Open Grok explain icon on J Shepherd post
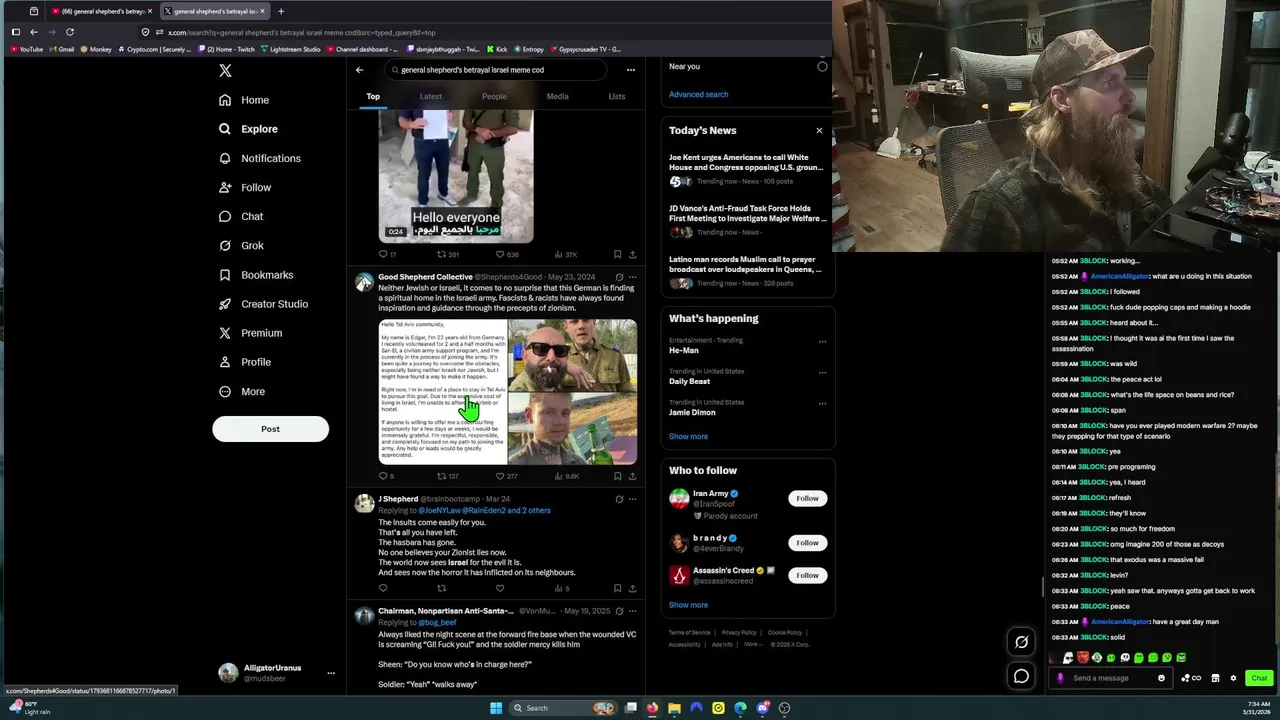 tap(619, 499)
